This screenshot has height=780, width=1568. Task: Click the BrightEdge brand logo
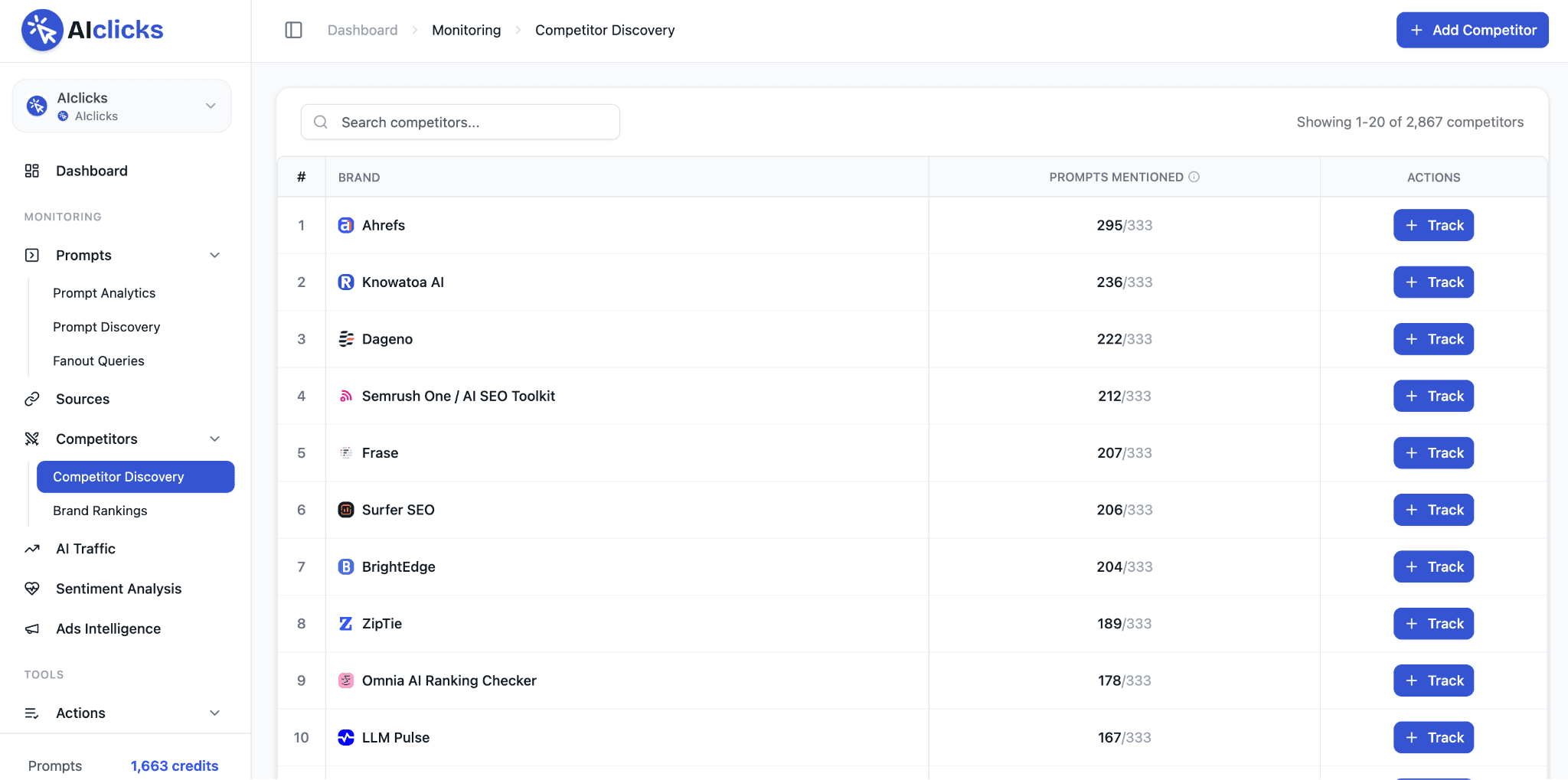pyautogui.click(x=346, y=566)
